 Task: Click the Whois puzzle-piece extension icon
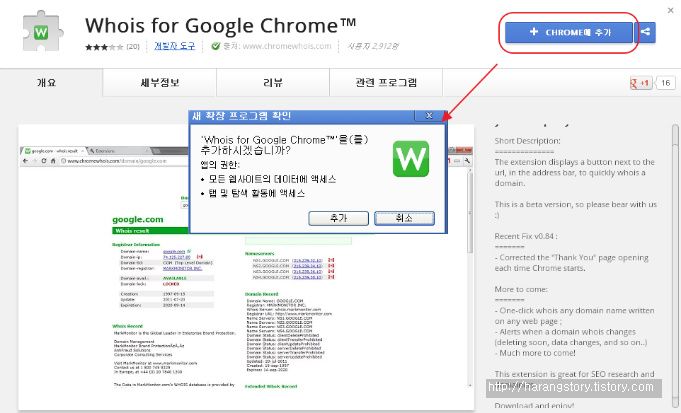(x=42, y=31)
